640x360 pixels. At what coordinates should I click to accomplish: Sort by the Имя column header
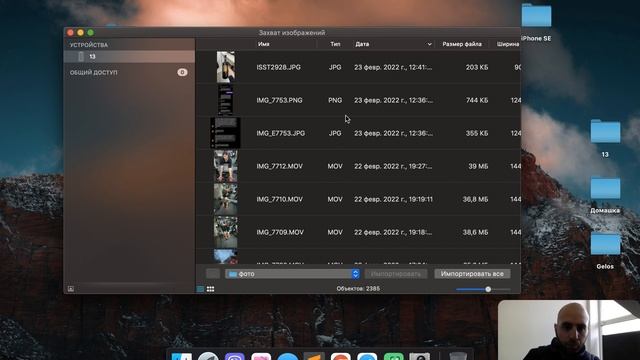click(x=264, y=44)
